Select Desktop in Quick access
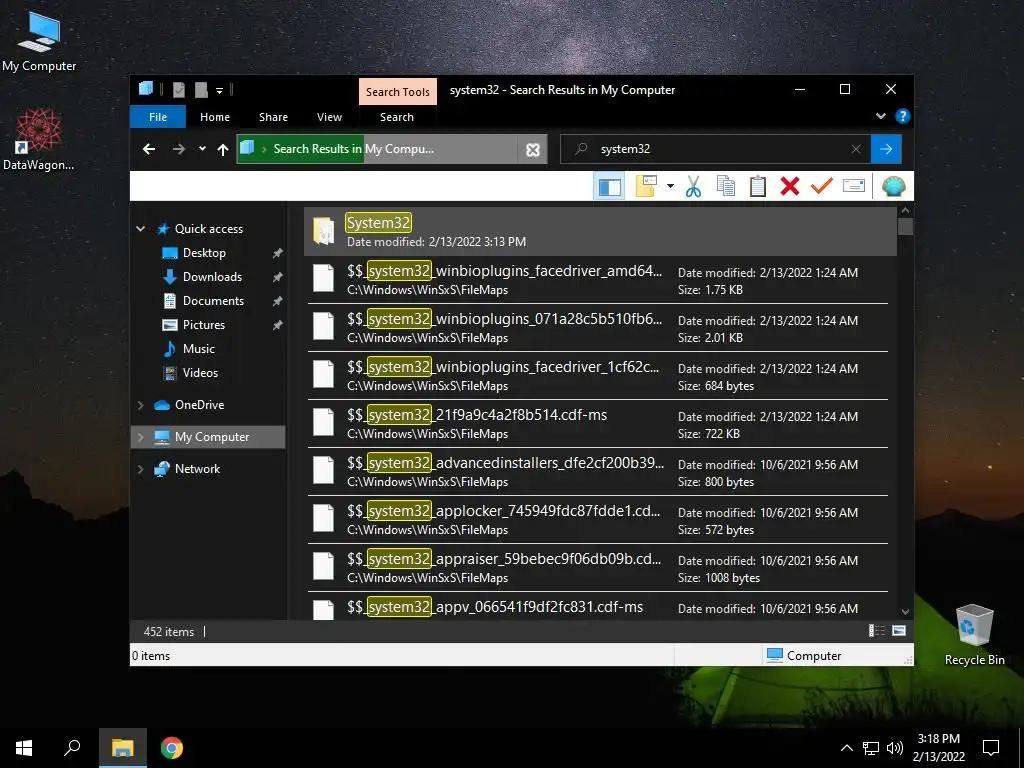Screen dimensions: 1024x768 204,253
